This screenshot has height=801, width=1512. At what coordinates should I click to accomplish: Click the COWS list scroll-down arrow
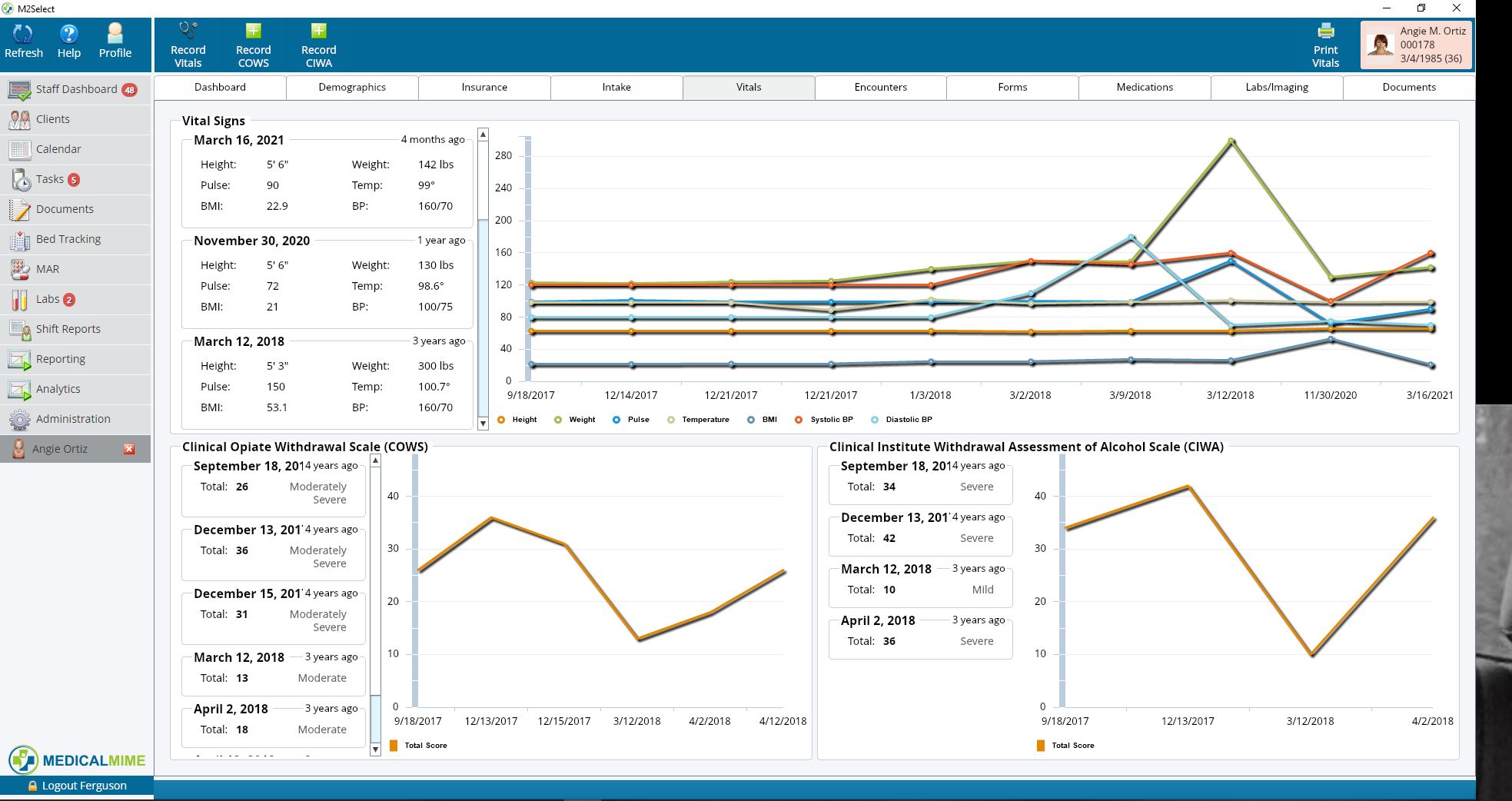click(x=375, y=749)
